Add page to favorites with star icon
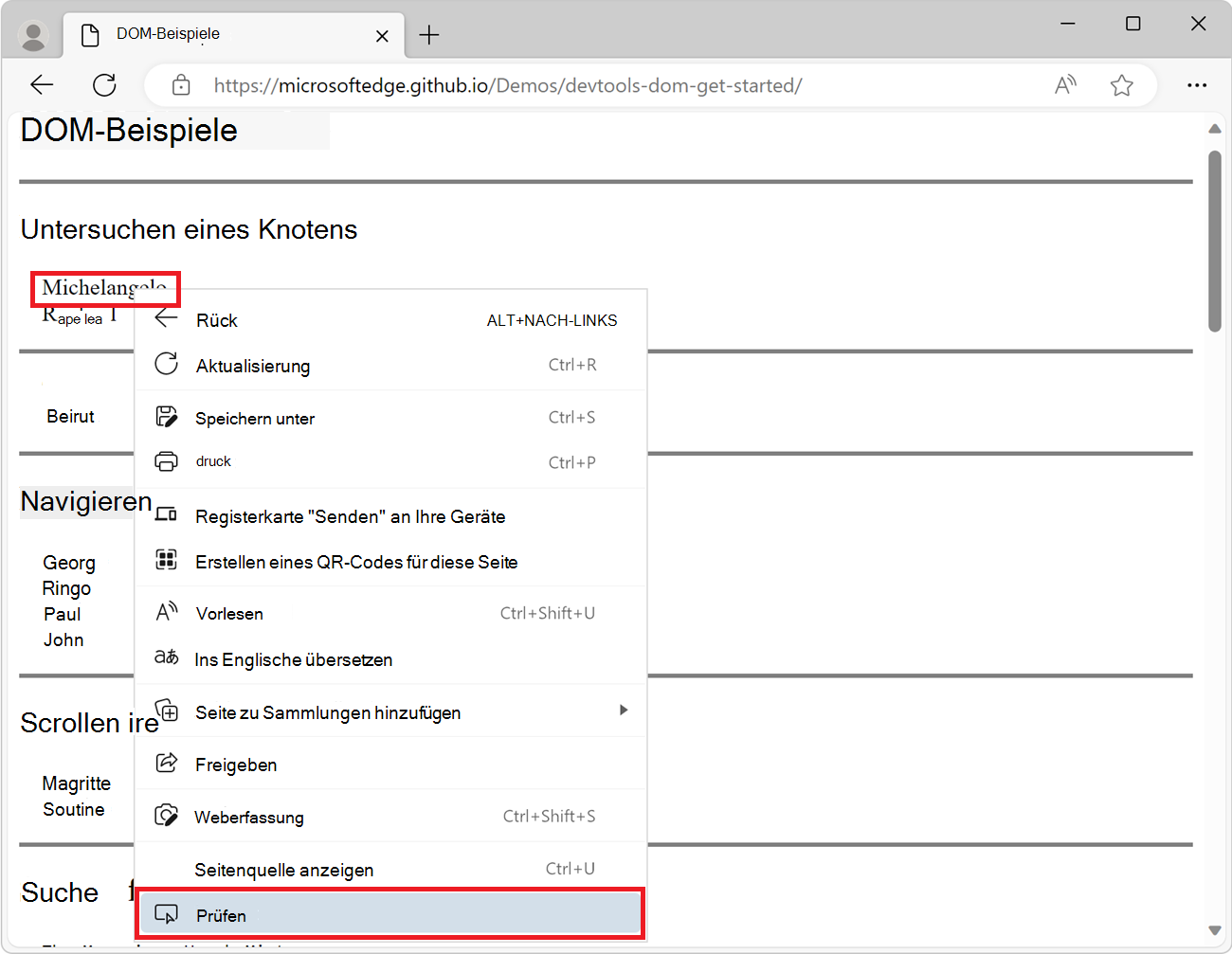This screenshot has width=1232, height=954. (1122, 85)
